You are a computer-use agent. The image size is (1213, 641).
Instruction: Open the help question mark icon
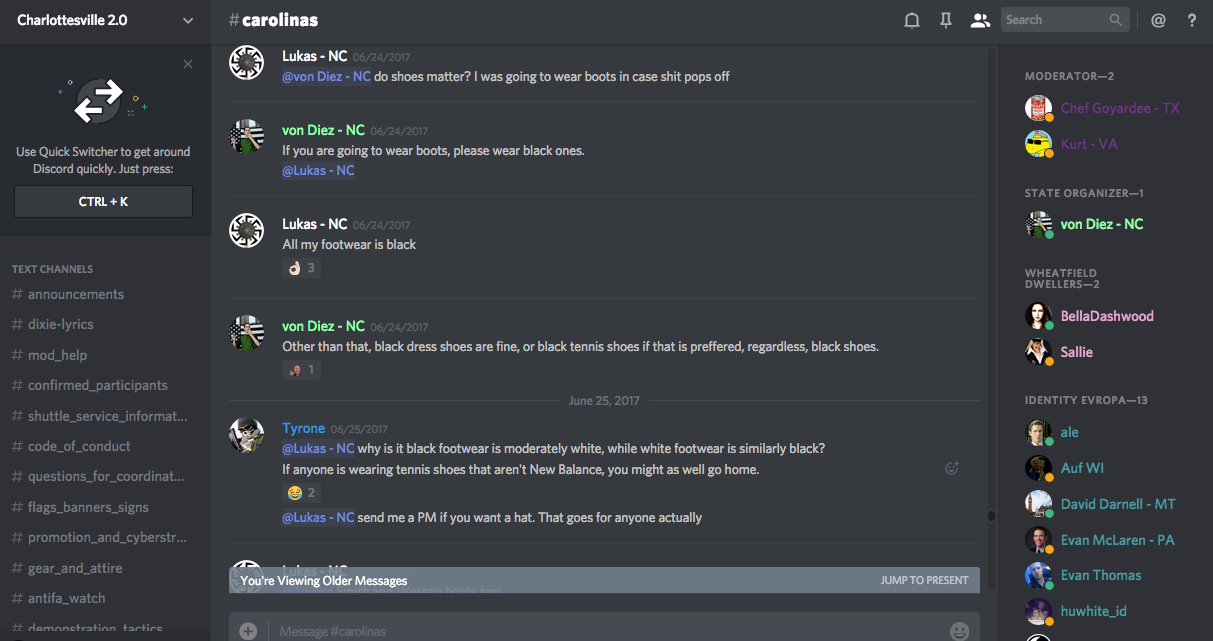pos(1191,20)
